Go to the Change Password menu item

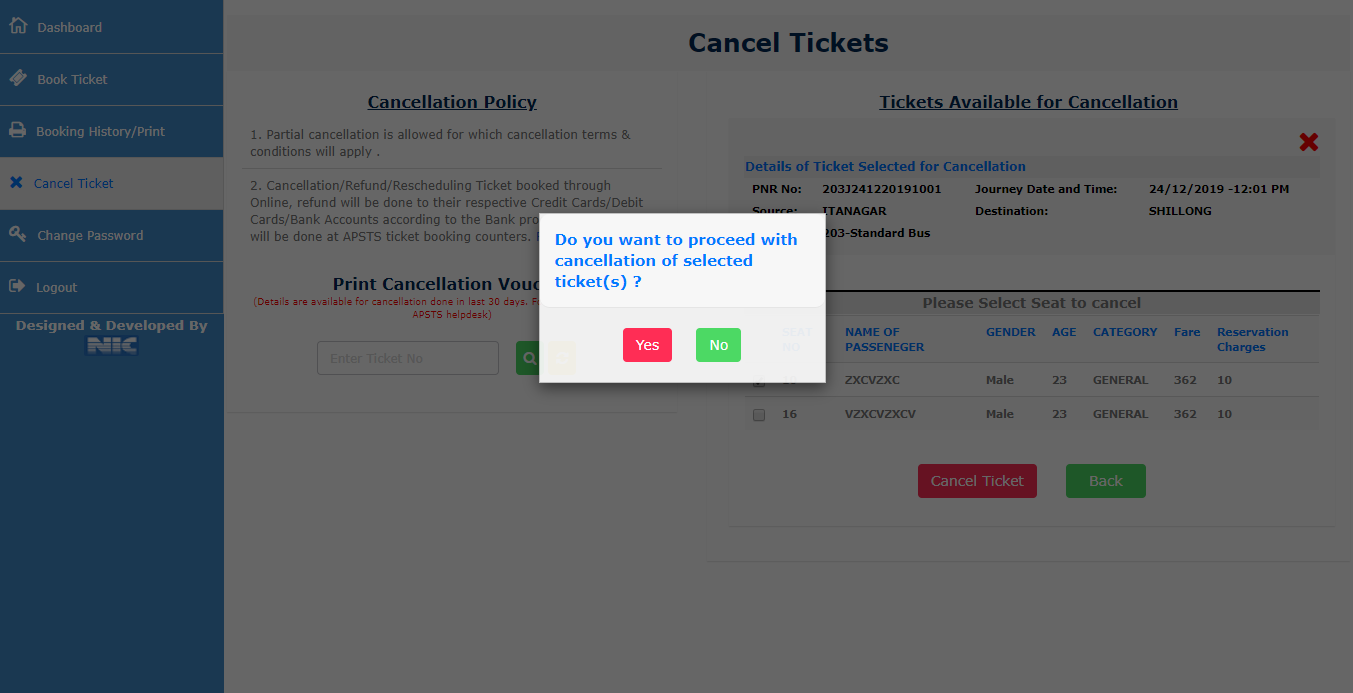[90, 235]
